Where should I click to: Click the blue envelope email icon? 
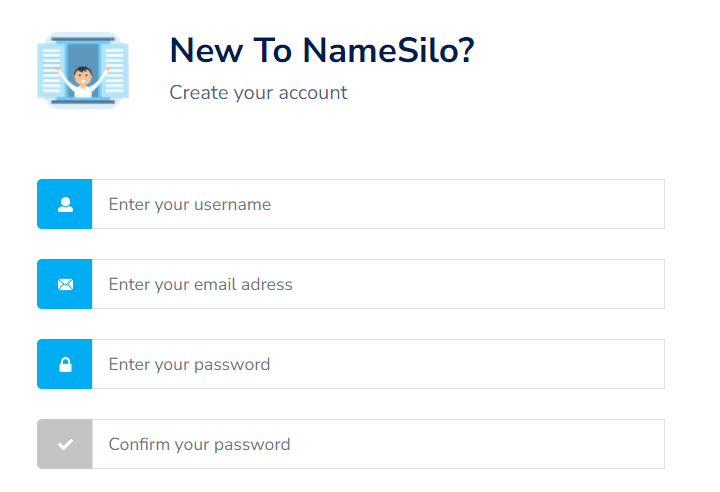pyautogui.click(x=65, y=284)
